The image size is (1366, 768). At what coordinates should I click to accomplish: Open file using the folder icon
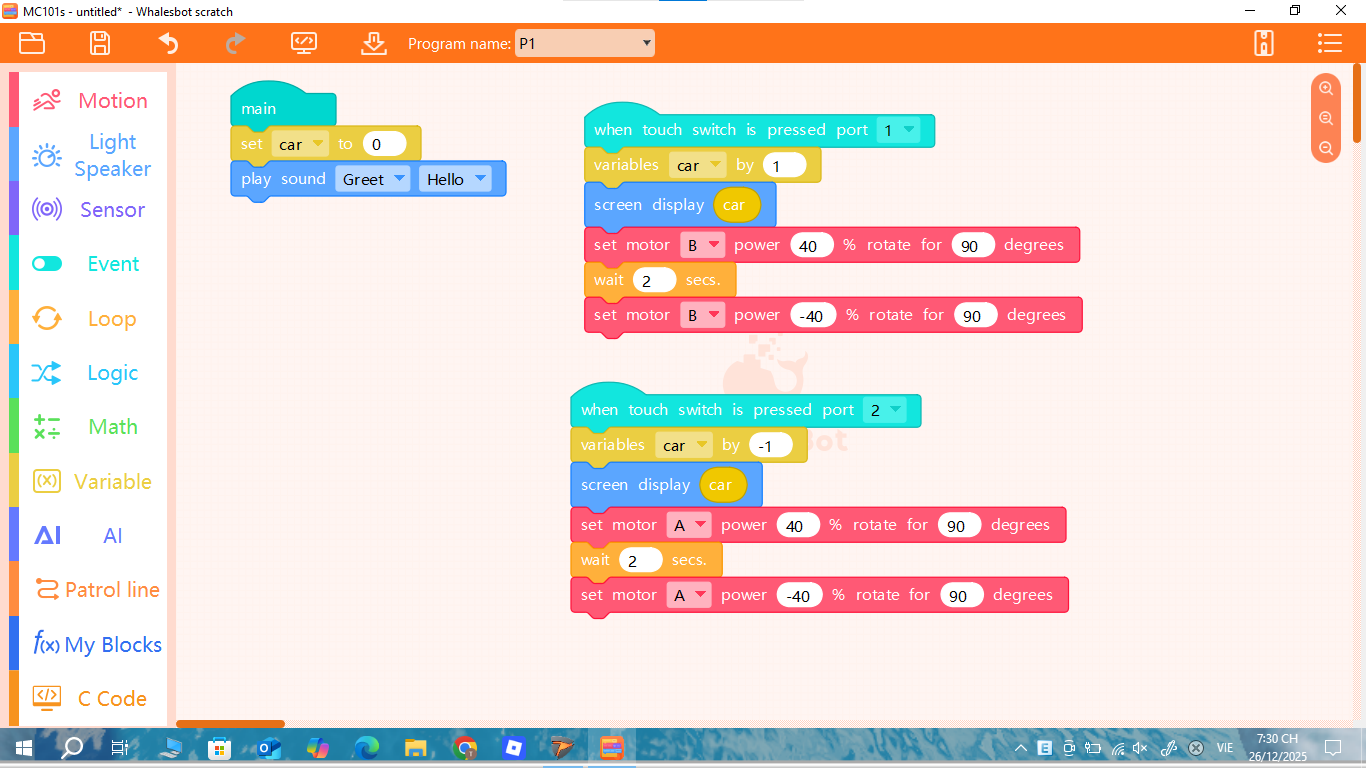(32, 43)
